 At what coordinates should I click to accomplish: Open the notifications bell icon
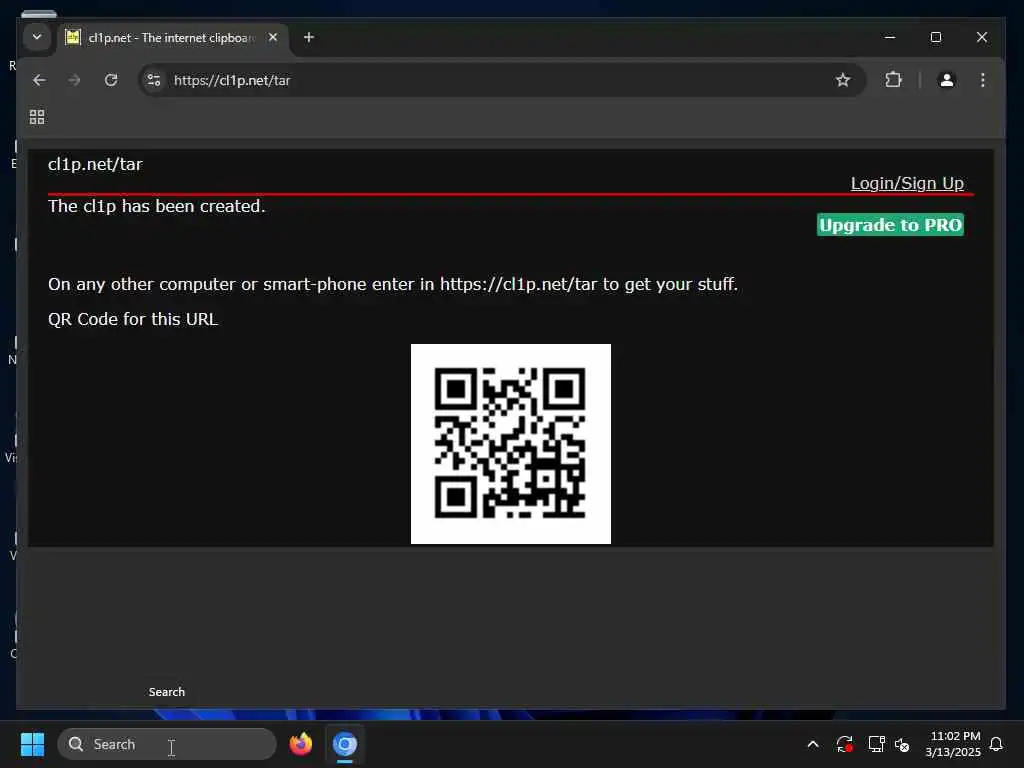click(x=996, y=744)
